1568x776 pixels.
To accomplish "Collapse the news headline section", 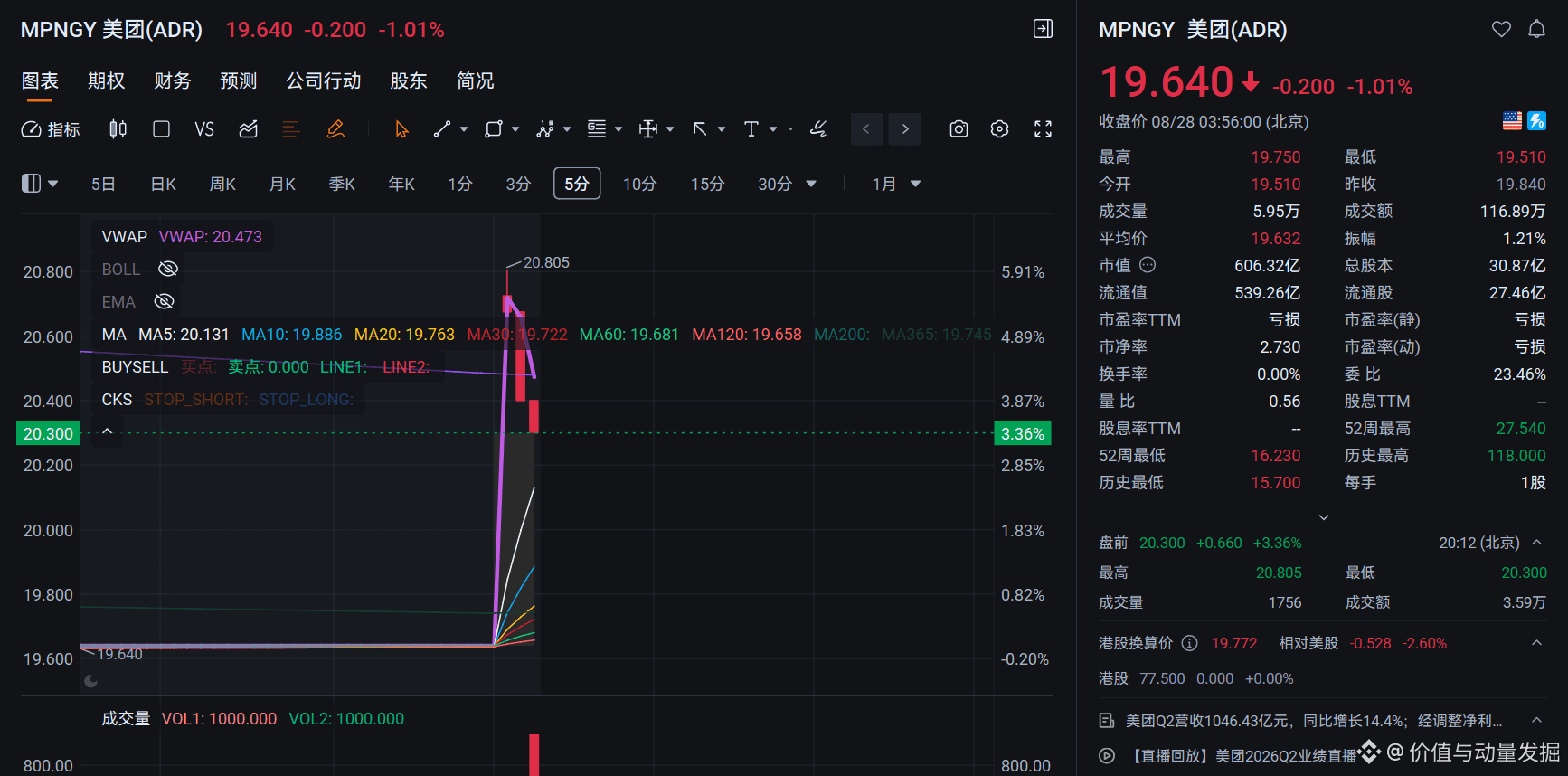I will click(x=1536, y=720).
